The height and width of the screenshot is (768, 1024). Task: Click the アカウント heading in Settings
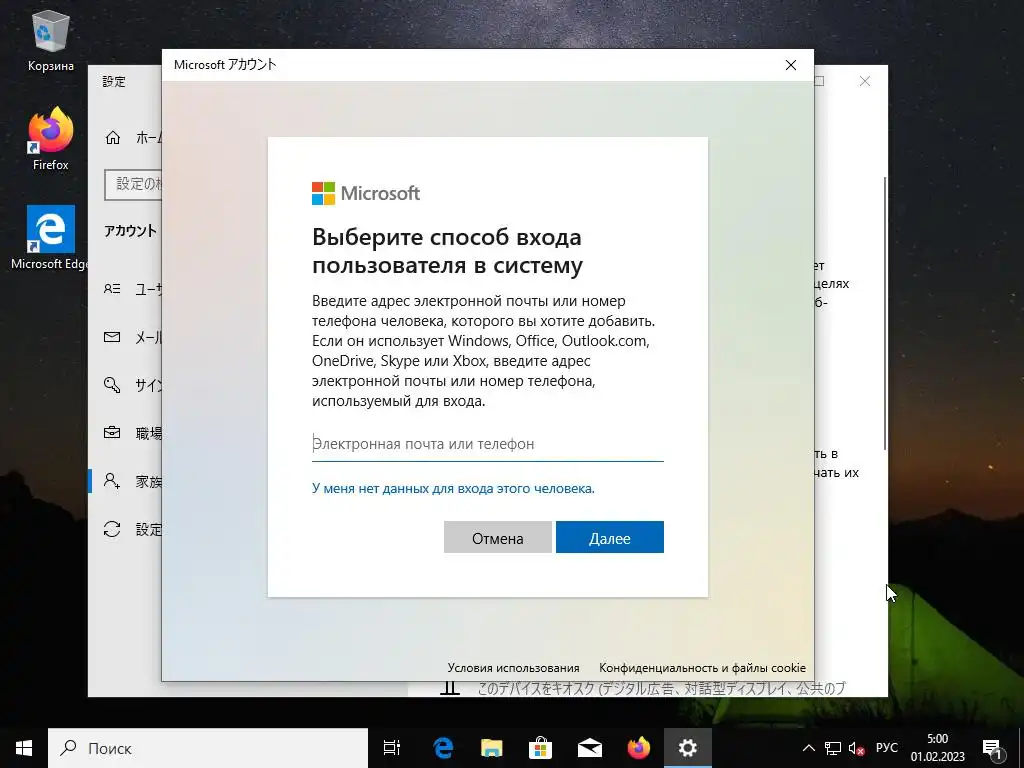131,231
